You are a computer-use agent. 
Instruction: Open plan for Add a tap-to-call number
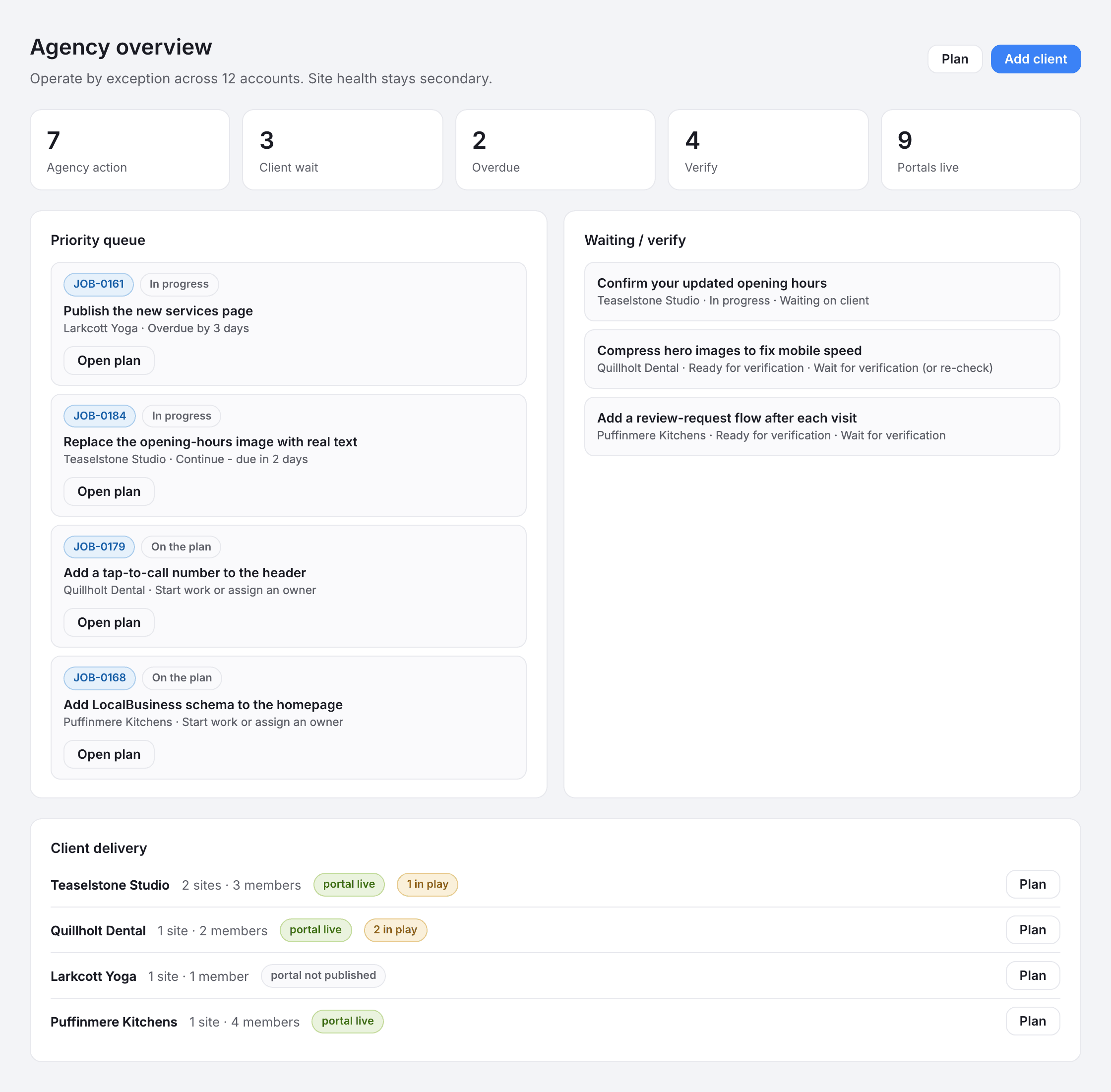(x=109, y=622)
